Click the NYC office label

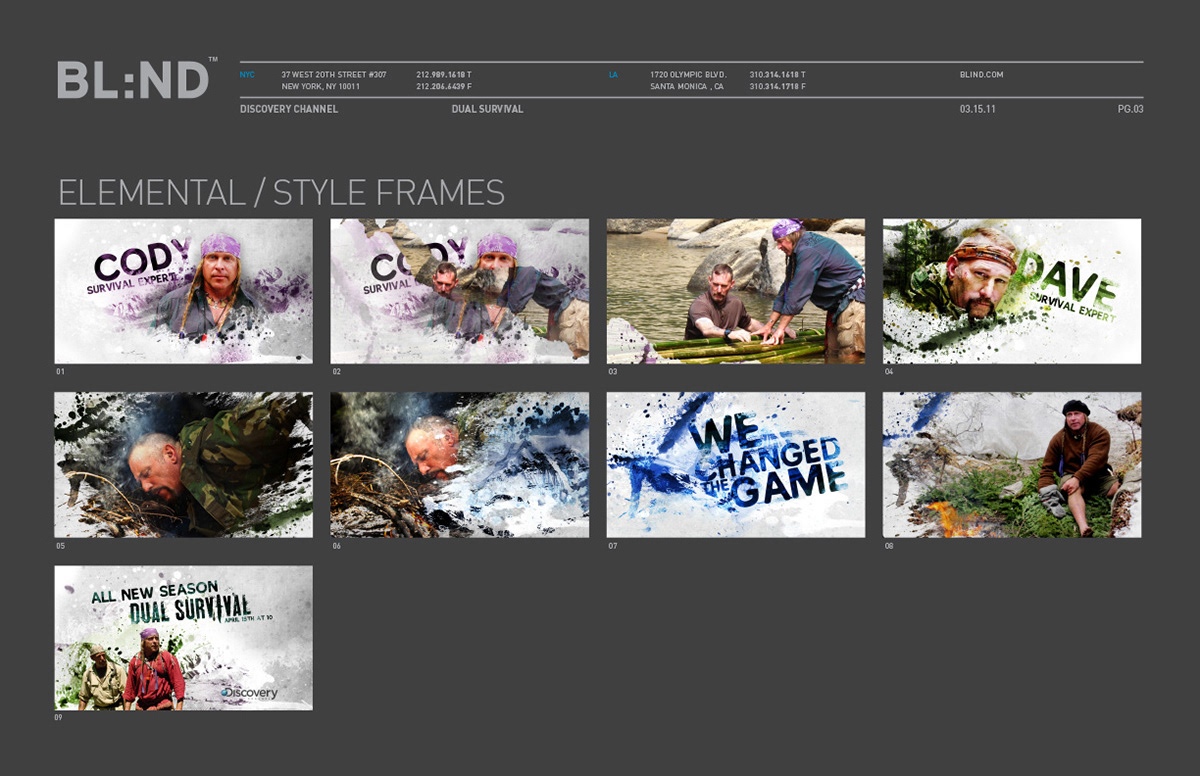click(247, 75)
